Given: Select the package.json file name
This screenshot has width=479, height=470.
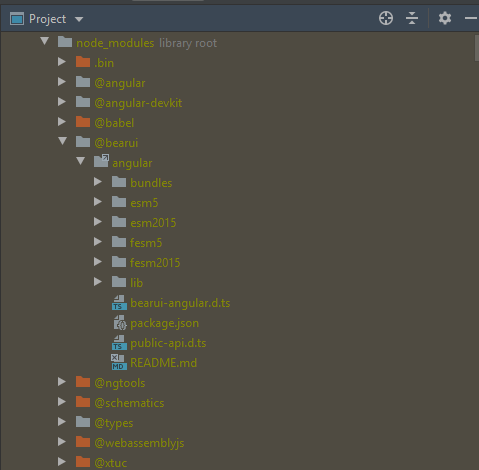Looking at the screenshot, I should click(164, 323).
